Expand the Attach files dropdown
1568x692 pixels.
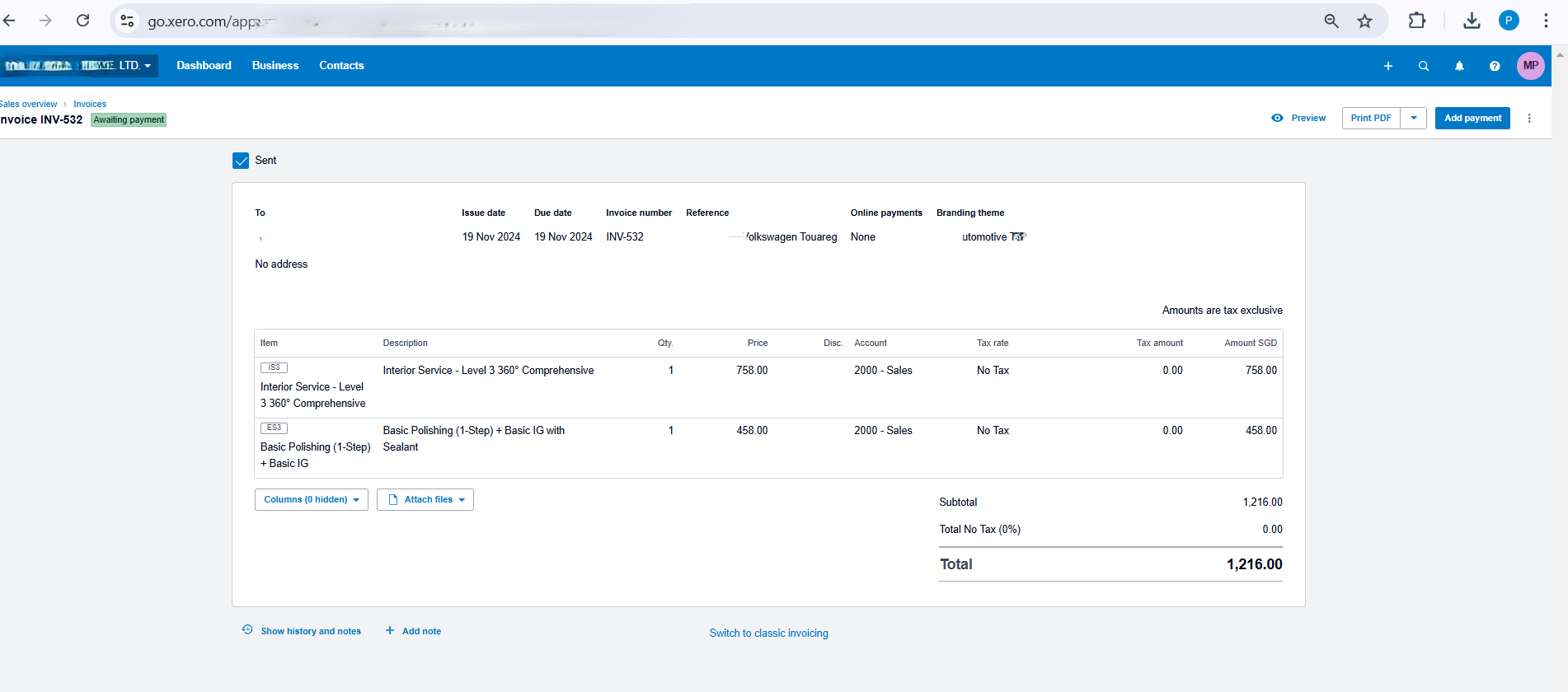click(x=425, y=500)
